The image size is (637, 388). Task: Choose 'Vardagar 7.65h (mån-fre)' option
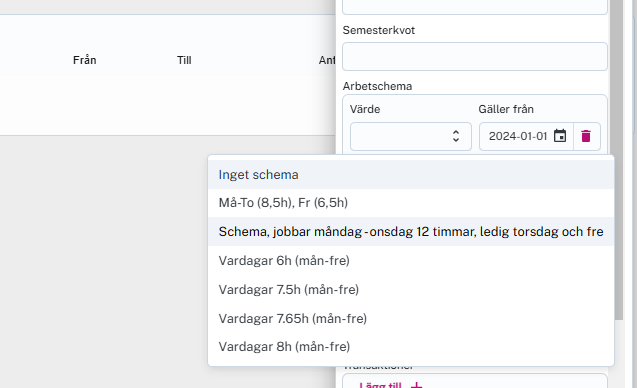tap(411, 319)
